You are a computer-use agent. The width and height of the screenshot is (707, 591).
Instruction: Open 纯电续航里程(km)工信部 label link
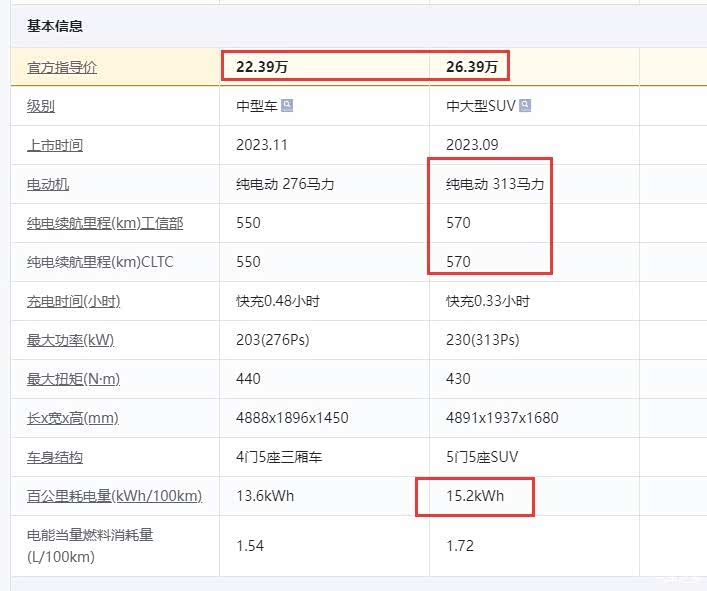(x=105, y=223)
